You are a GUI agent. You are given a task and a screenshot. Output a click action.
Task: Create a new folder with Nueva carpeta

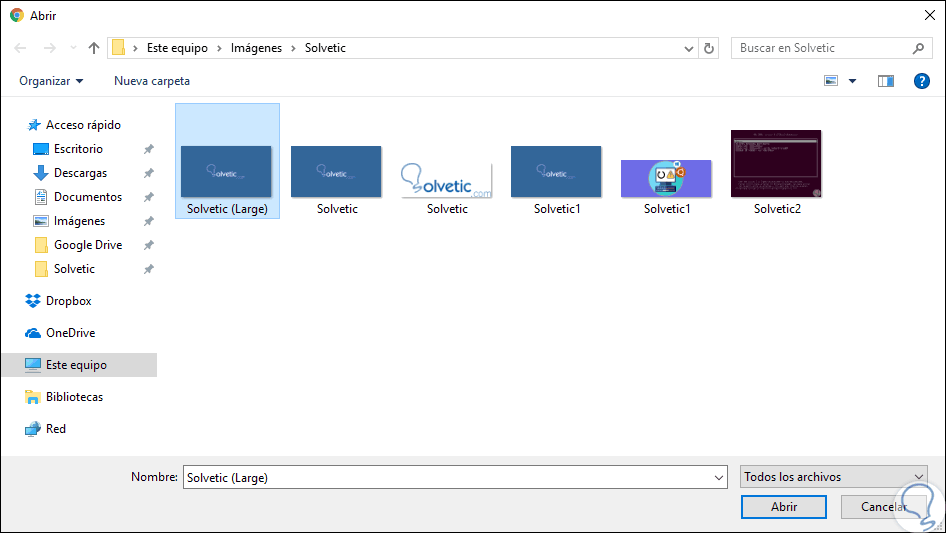(152, 81)
